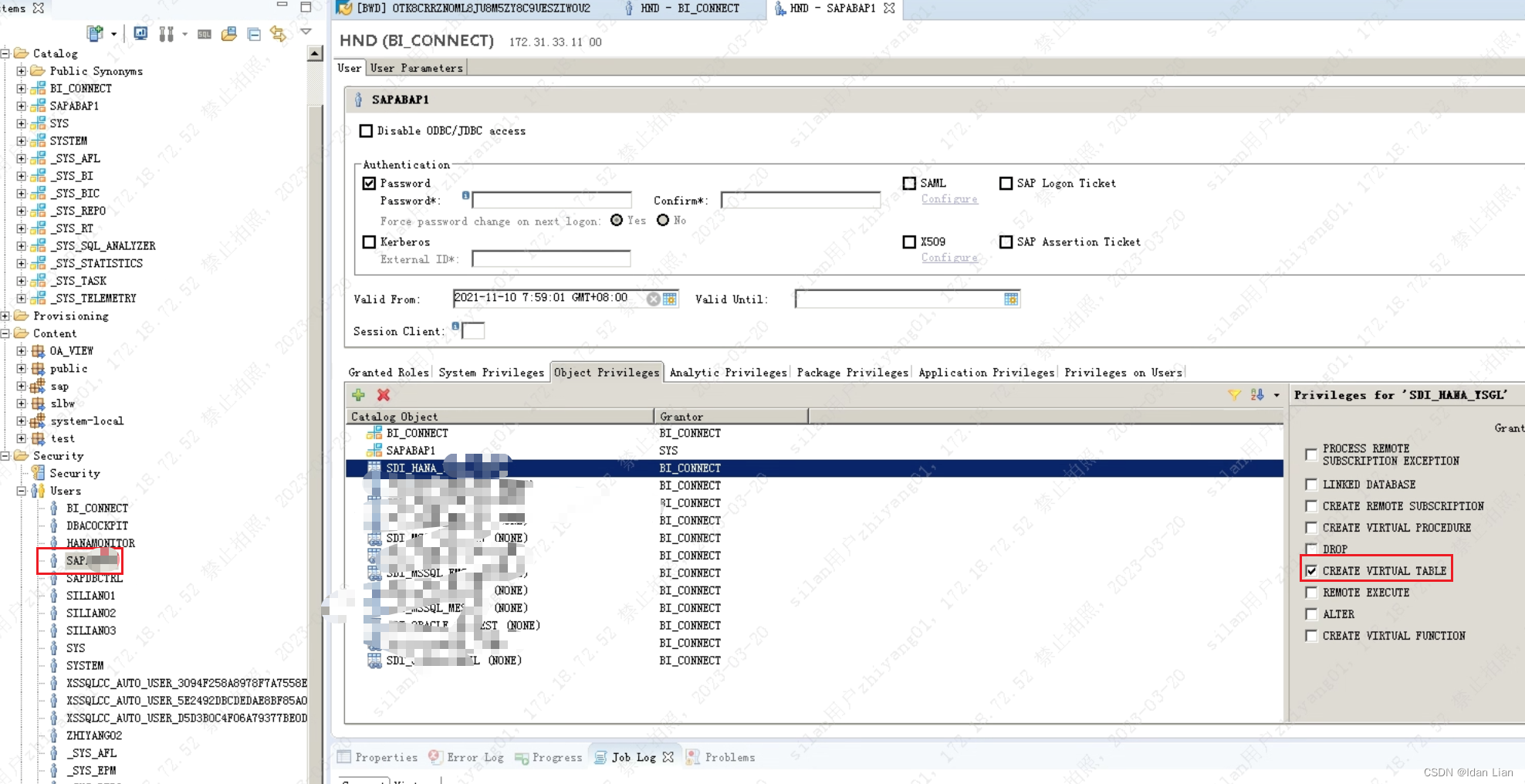This screenshot has height=784, width=1525.
Task: Expand the Provisioning tree node
Action: click(6, 316)
